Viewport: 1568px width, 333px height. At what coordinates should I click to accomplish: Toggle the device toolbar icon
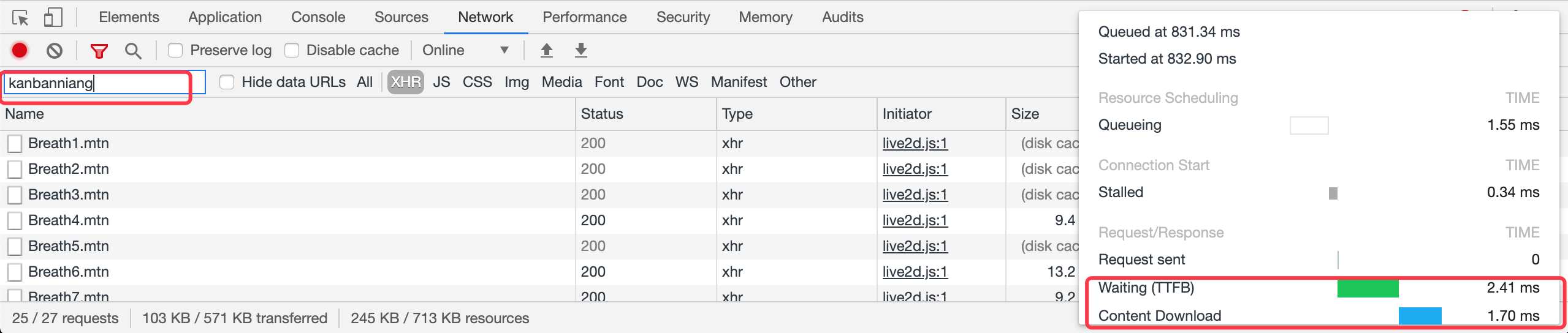(x=53, y=18)
